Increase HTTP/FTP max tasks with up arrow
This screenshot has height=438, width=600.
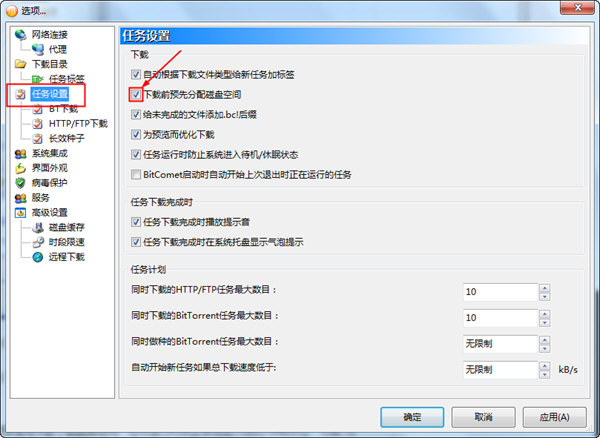(x=545, y=288)
